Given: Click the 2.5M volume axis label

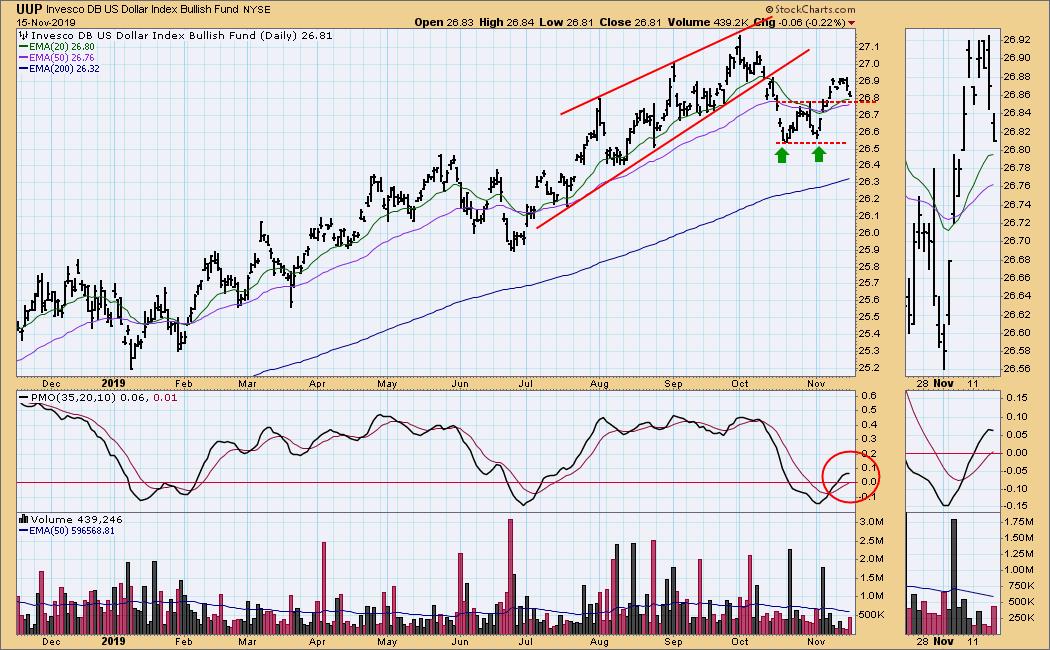Looking at the screenshot, I should (873, 540).
